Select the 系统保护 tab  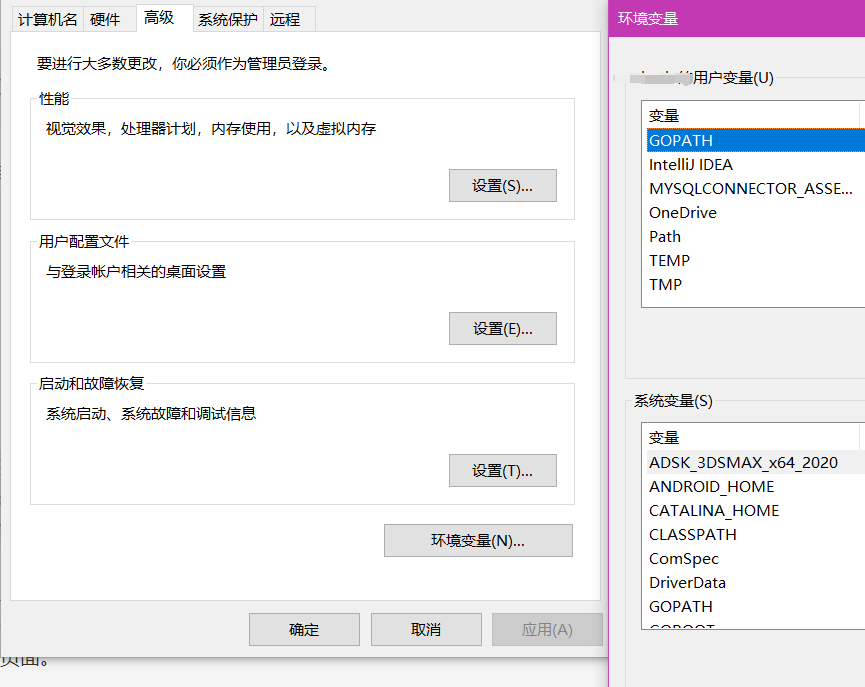pos(228,18)
